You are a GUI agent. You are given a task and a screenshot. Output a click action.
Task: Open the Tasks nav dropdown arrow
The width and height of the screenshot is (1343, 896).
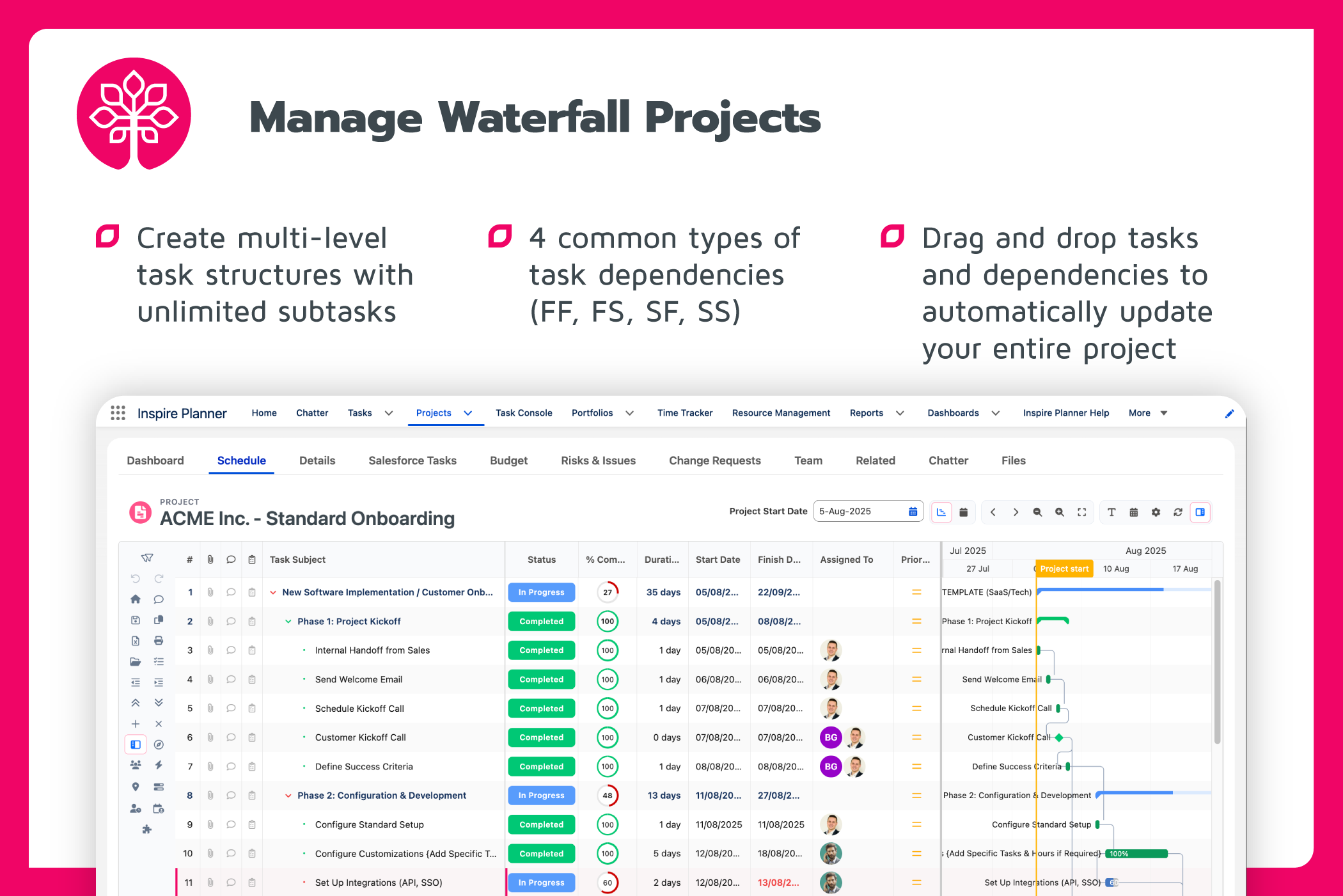[389, 413]
